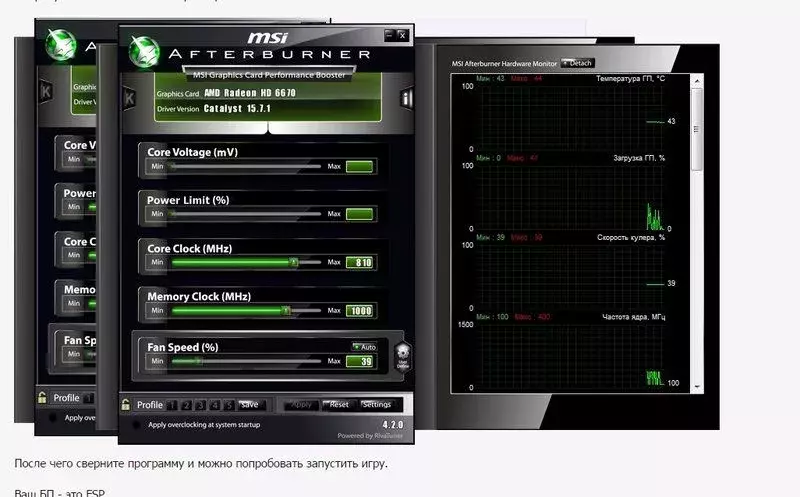Click the 'Частота ядра, МГц' graph
Image resolution: width=800 pixels, height=497 pixels.
[x=570, y=356]
